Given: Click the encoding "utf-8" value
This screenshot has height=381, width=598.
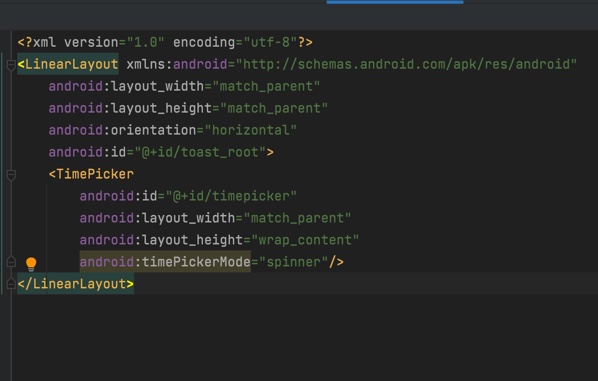Looking at the screenshot, I should [x=270, y=42].
